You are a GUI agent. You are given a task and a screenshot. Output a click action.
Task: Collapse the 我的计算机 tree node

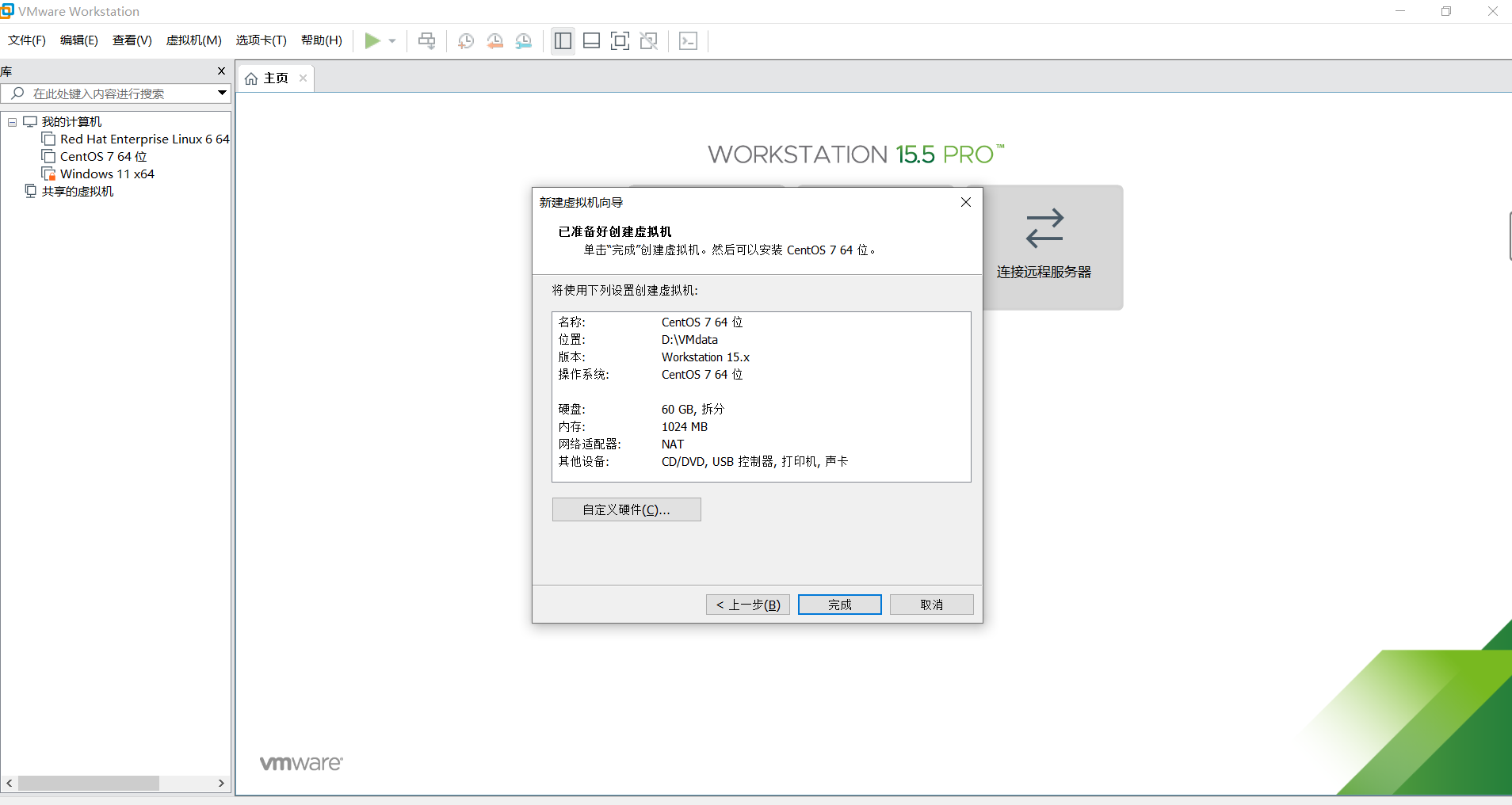pos(13,122)
